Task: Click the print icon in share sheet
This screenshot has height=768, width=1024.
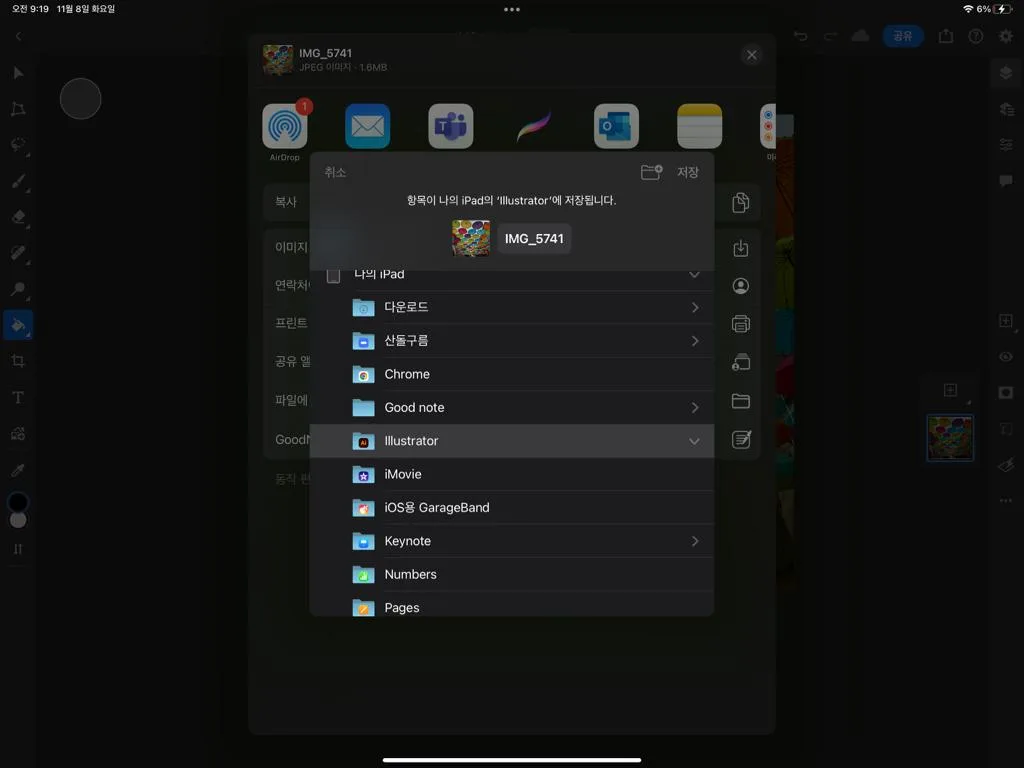Action: 741,324
